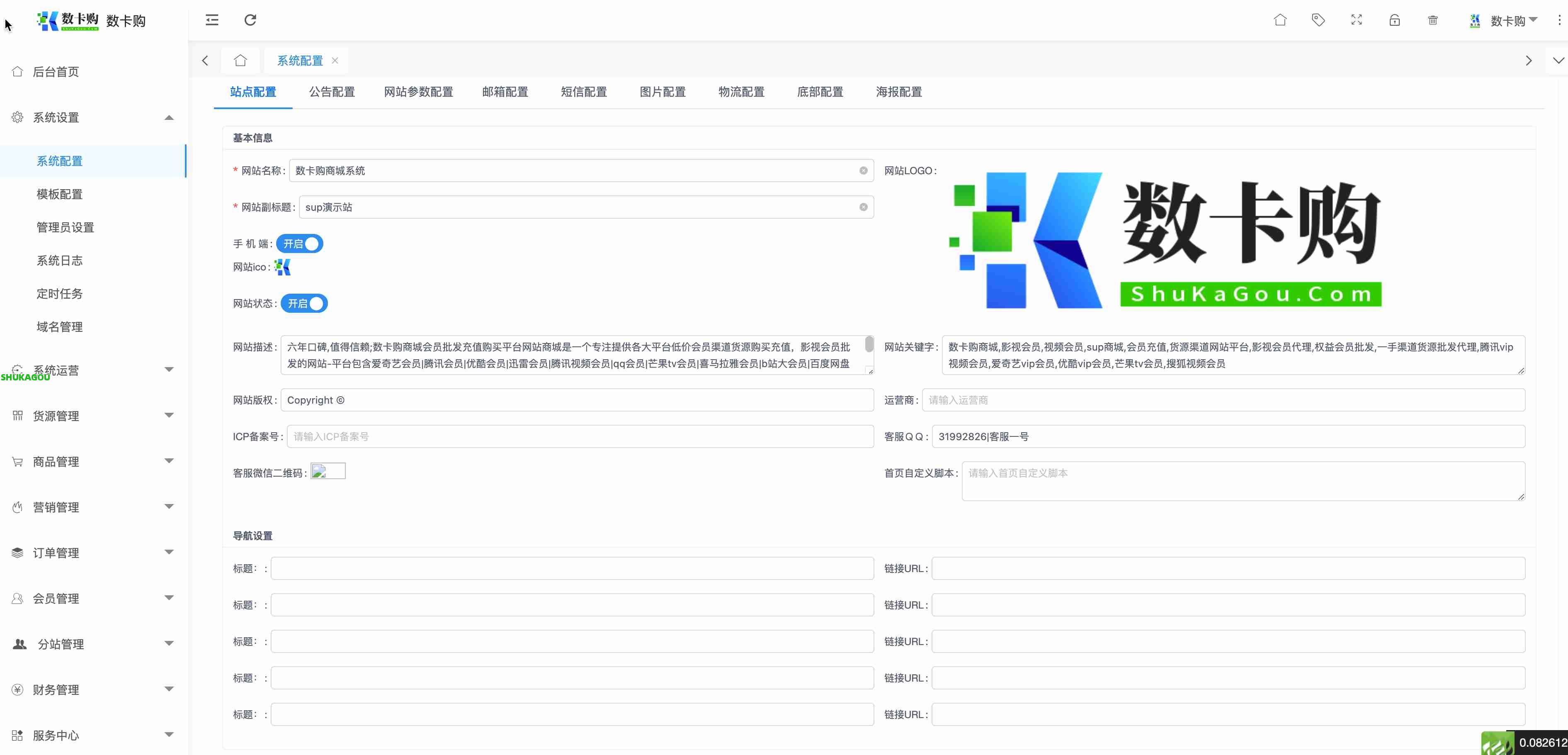Select the 商品管理 cart icon in sidebar
Image resolution: width=1568 pixels, height=755 pixels.
(17, 461)
